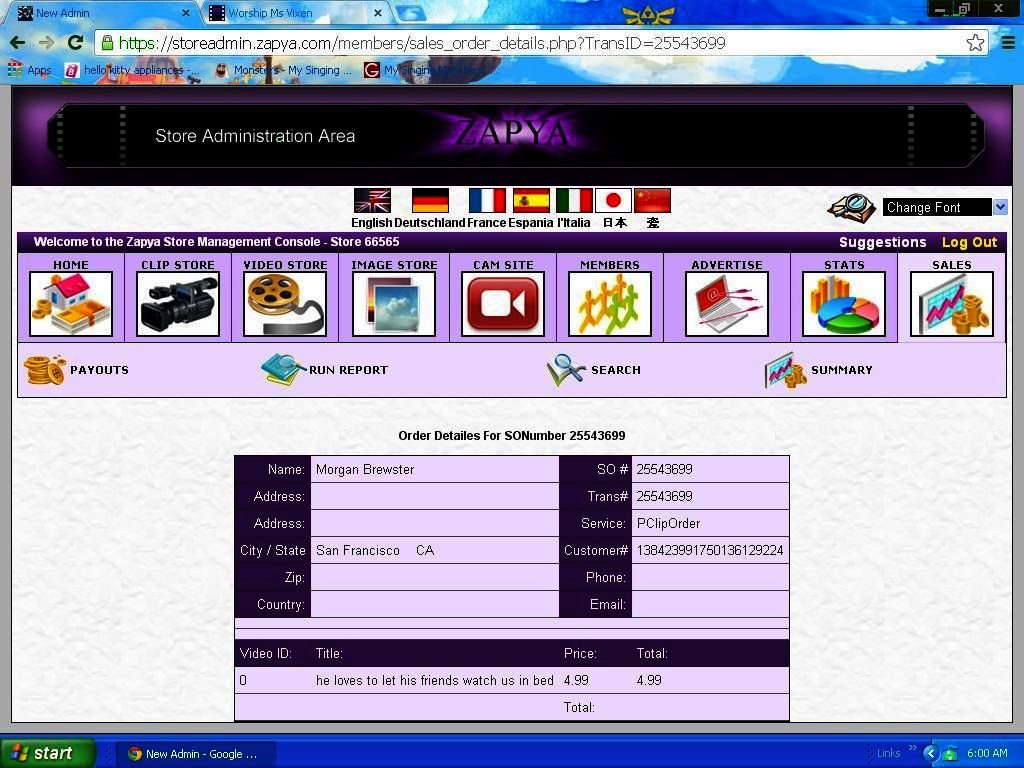This screenshot has width=1024, height=768.
Task: Open the Sales chart icon
Action: (952, 304)
